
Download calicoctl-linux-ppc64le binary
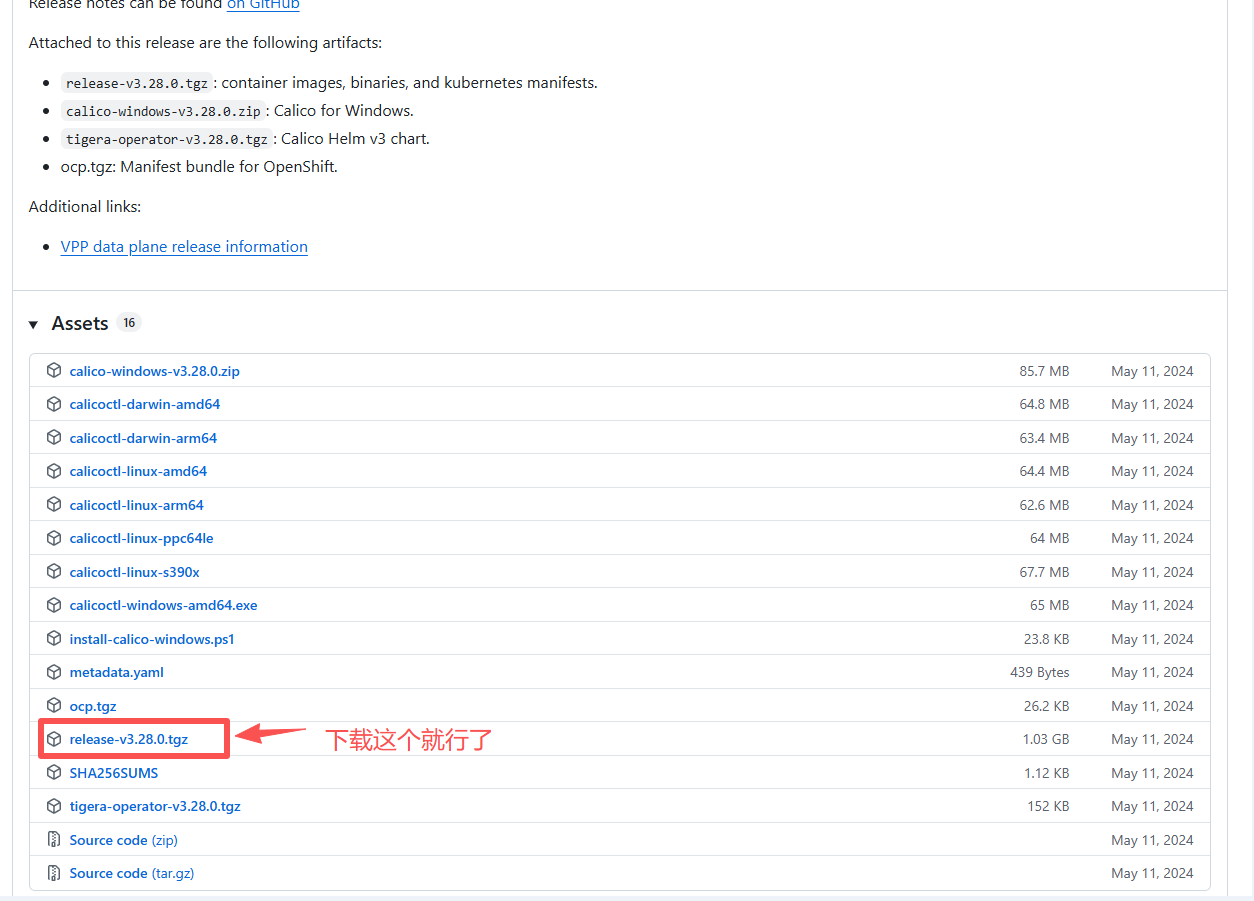pos(141,538)
